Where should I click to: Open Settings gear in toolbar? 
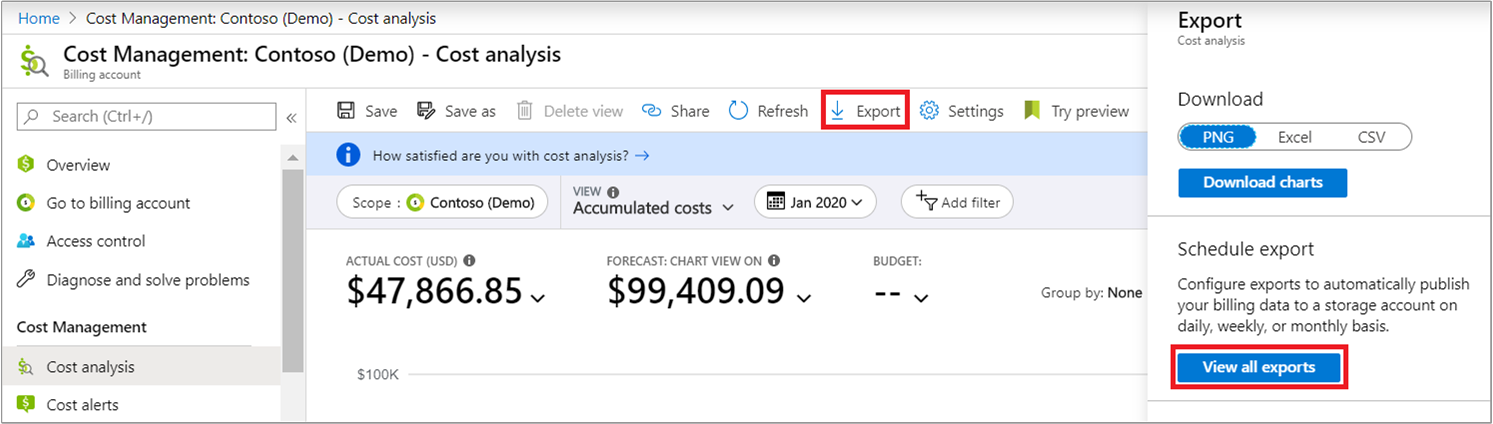click(x=929, y=111)
